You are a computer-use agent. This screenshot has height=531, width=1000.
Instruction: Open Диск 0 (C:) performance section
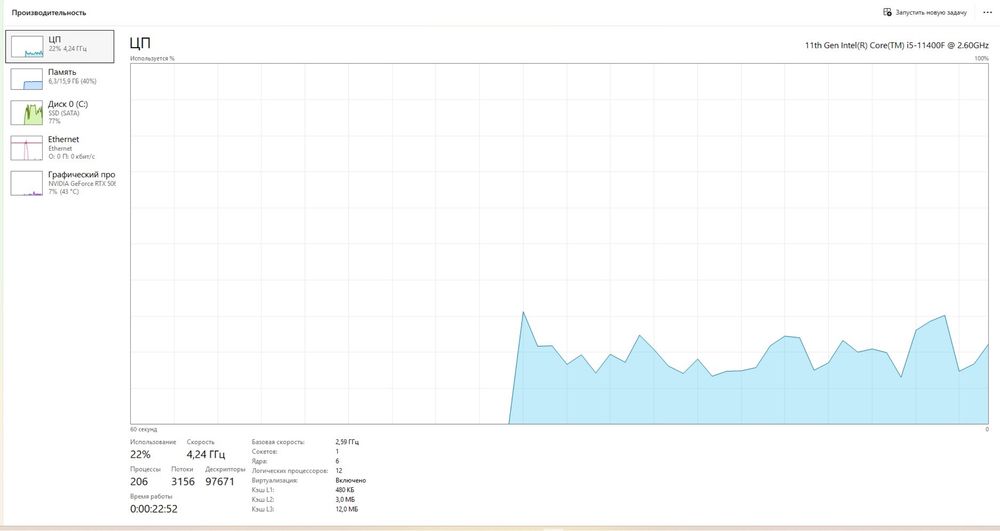click(60, 112)
